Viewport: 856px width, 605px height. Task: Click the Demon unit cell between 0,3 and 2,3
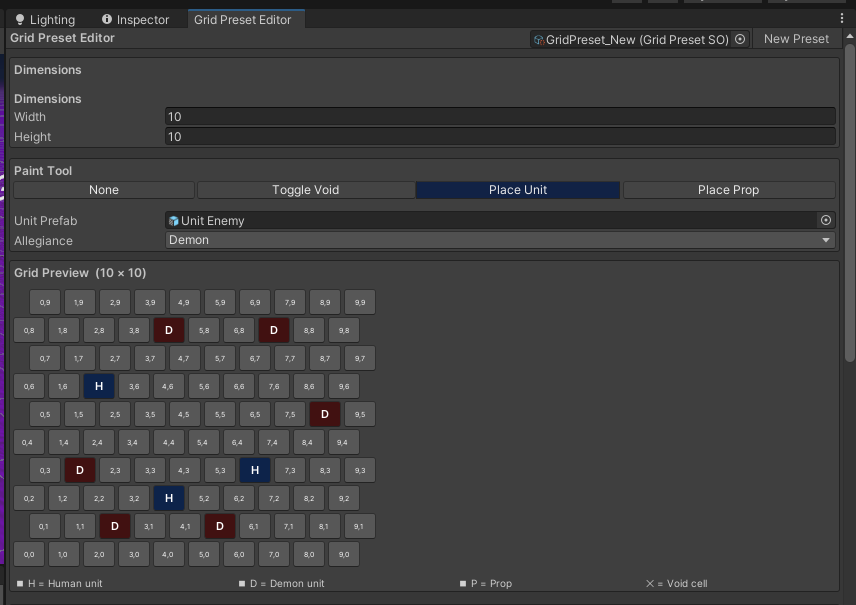click(80, 470)
